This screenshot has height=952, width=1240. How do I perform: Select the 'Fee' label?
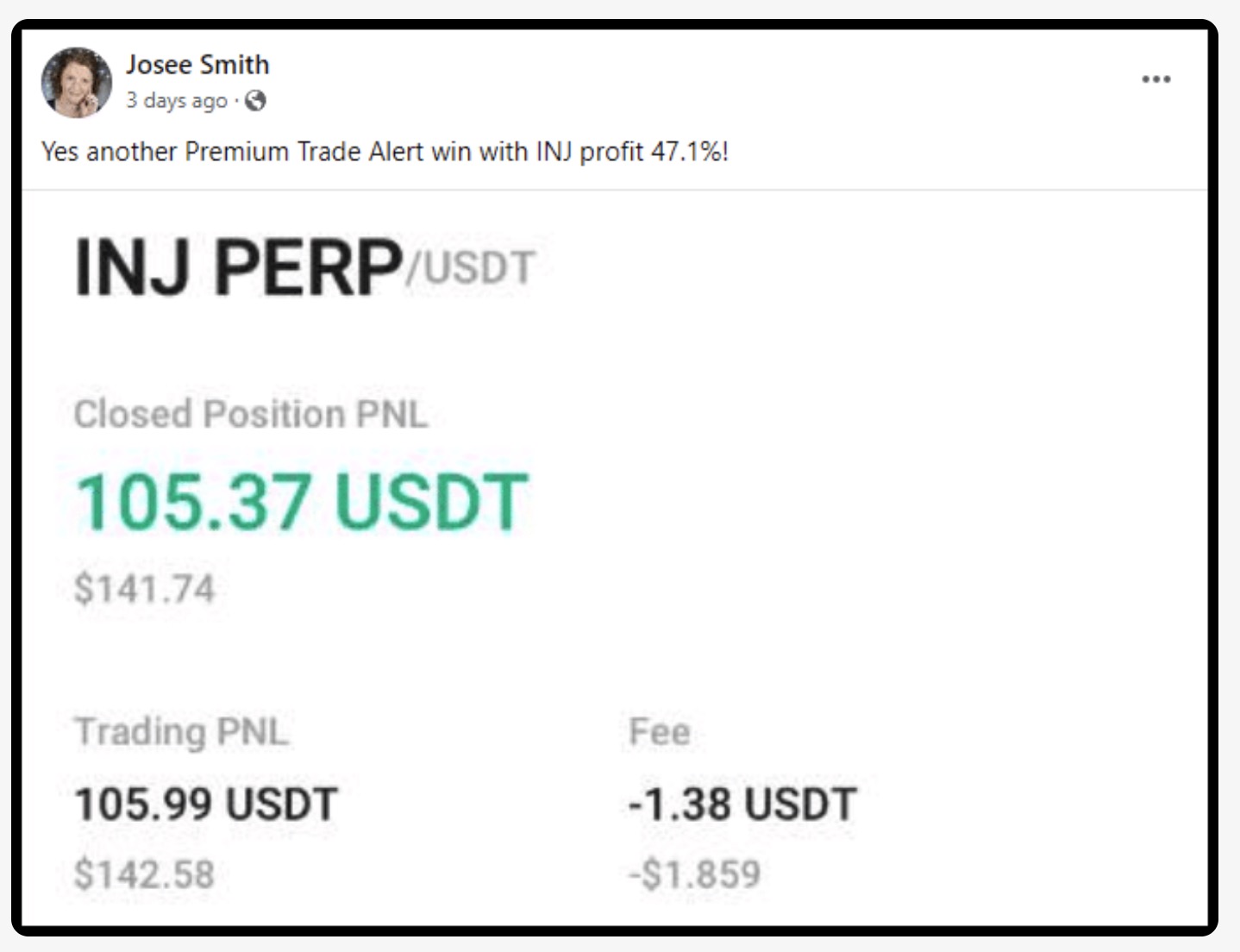tap(660, 732)
